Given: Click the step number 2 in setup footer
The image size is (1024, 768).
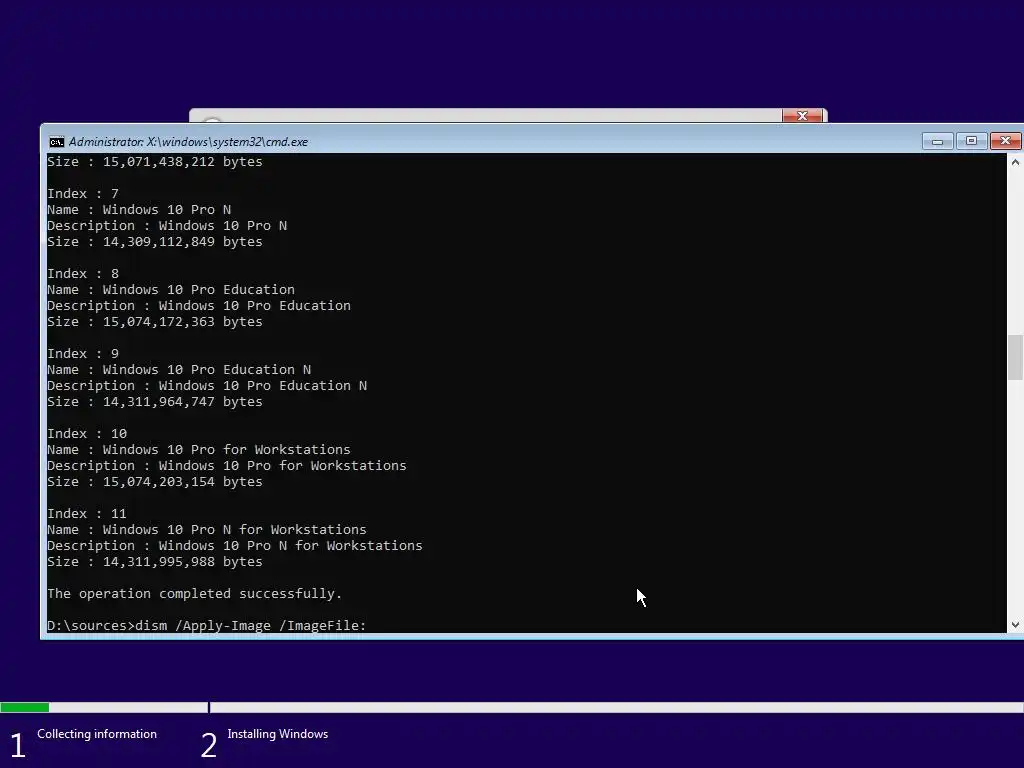Looking at the screenshot, I should pyautogui.click(x=209, y=746).
